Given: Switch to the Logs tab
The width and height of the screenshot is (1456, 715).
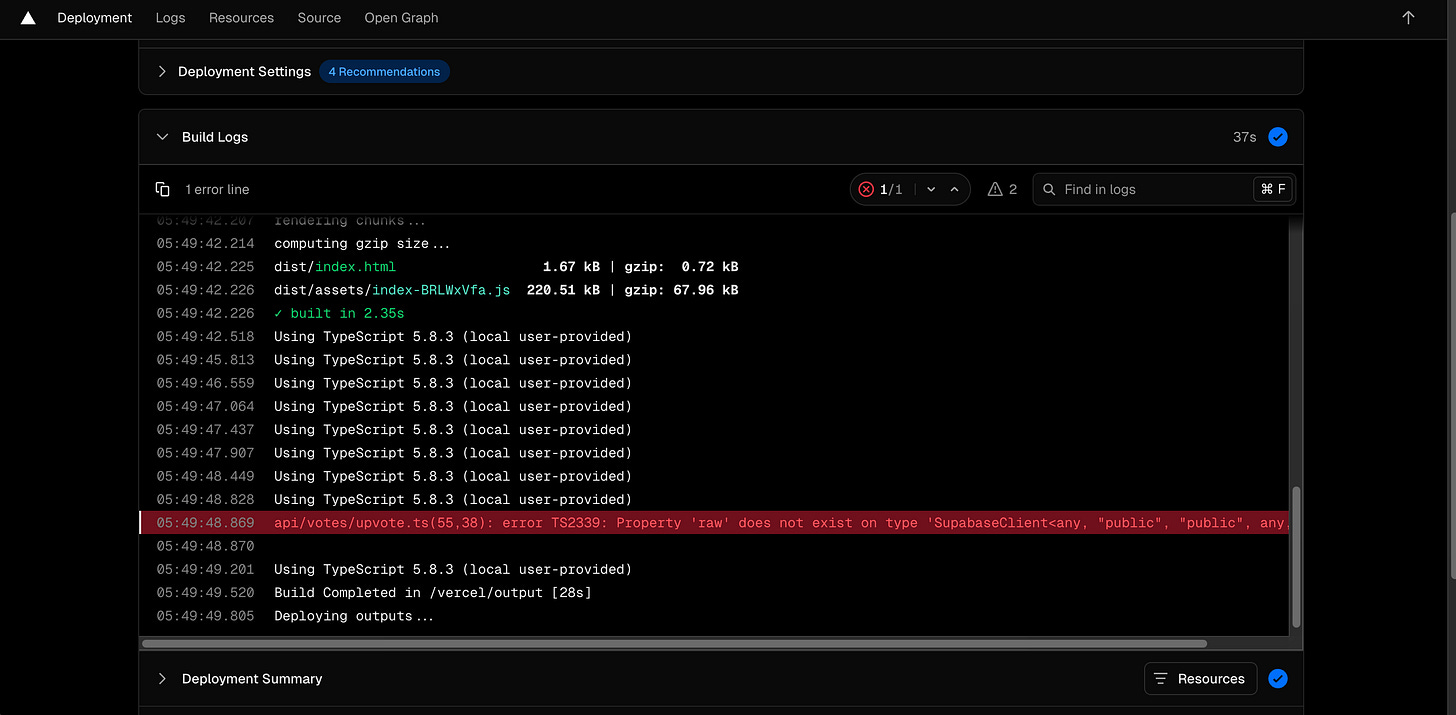Looking at the screenshot, I should pyautogui.click(x=170, y=18).
